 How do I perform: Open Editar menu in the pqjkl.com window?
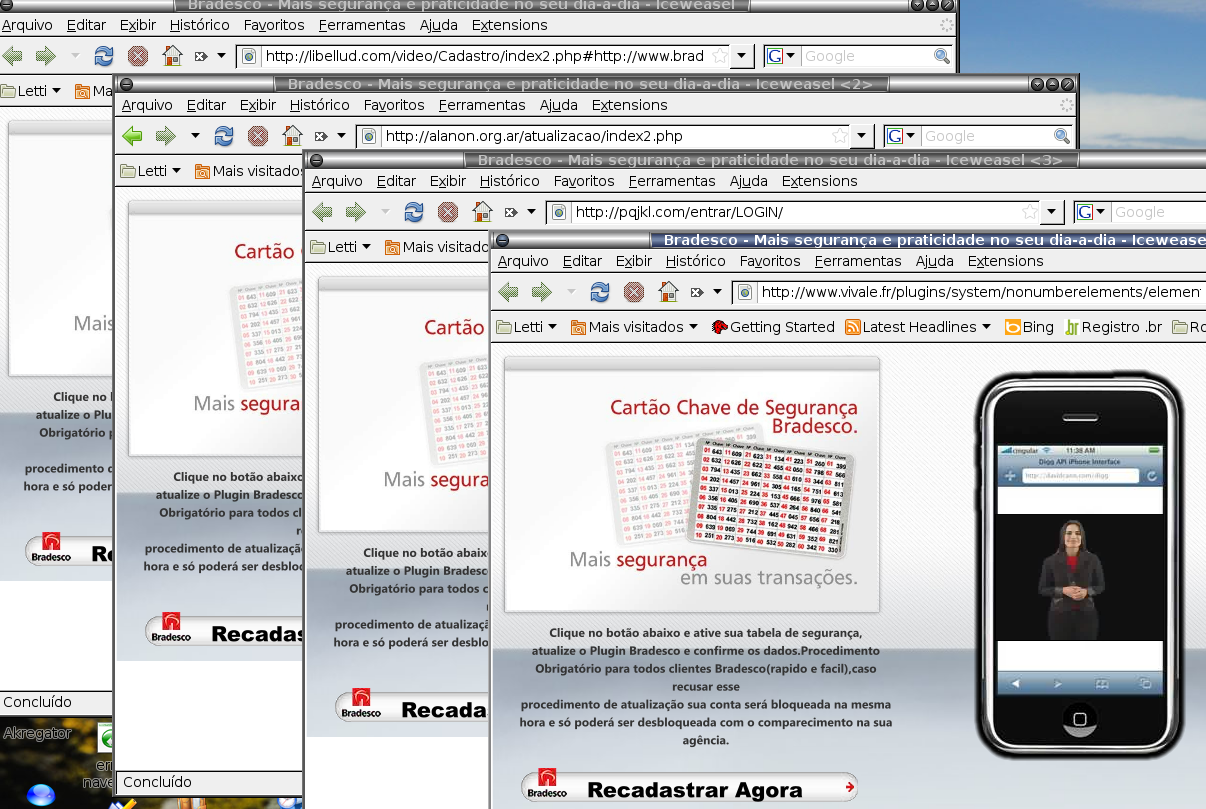[x=396, y=181]
